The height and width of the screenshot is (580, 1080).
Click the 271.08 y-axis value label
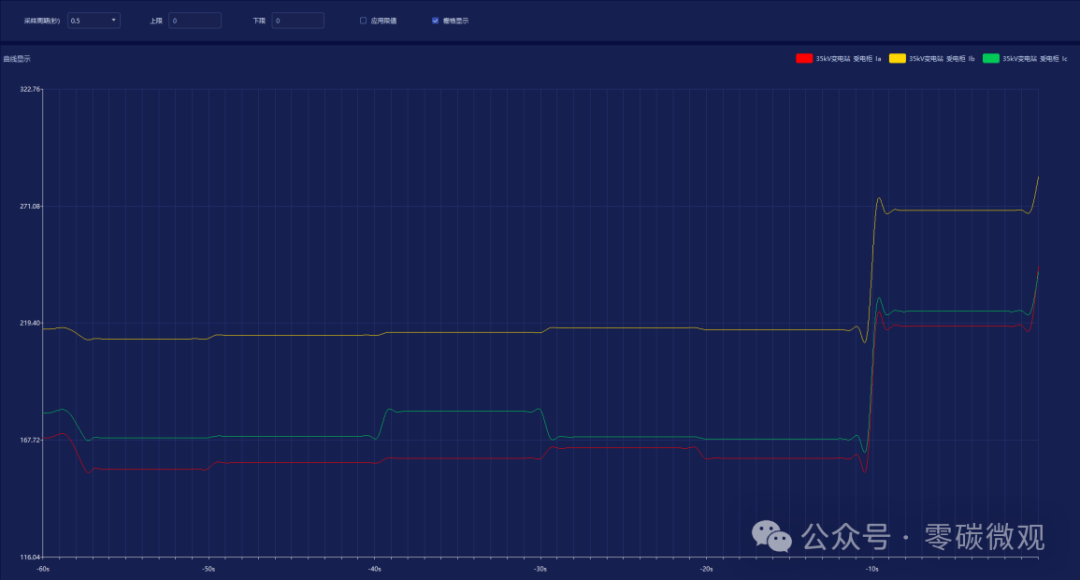coord(30,206)
